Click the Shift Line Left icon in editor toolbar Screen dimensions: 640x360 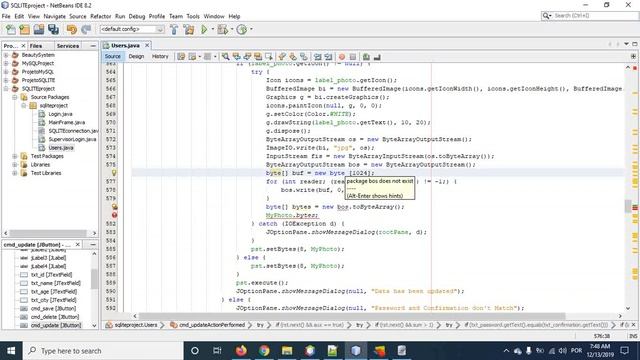318,57
